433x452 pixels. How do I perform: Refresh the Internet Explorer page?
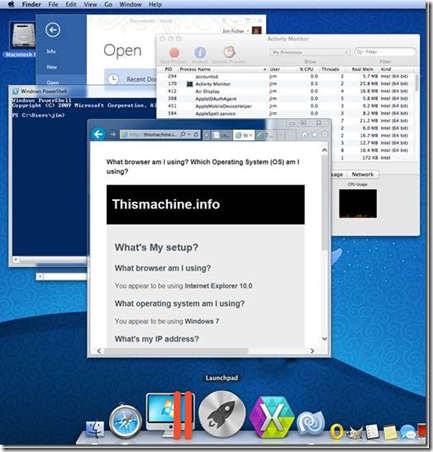[196, 134]
